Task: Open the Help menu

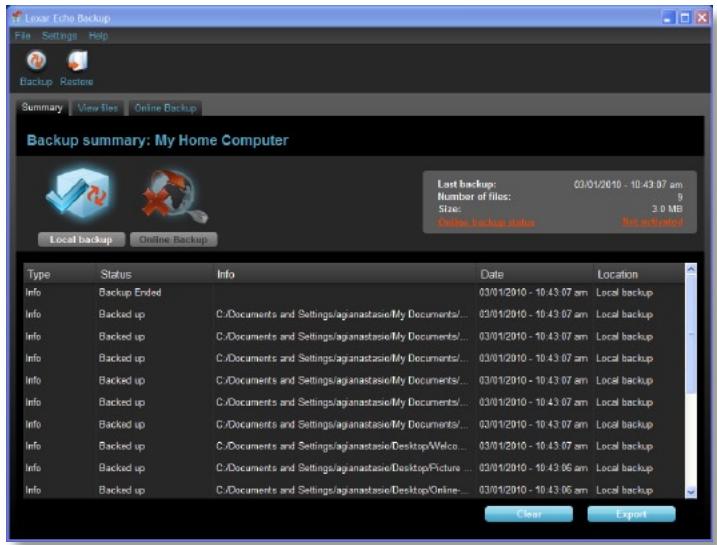Action: [98, 36]
